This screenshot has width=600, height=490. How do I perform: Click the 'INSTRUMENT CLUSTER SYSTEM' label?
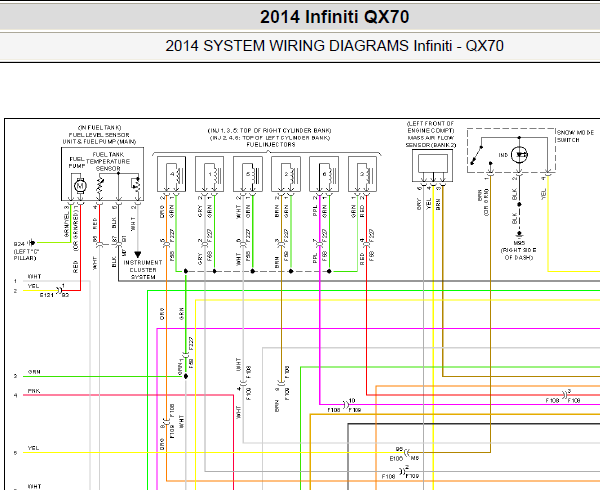tap(143, 270)
